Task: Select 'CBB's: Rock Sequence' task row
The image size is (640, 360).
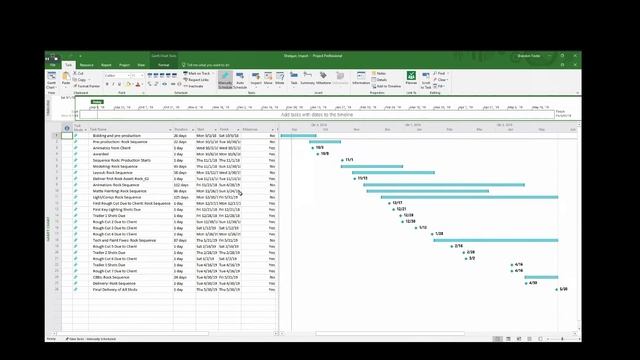Action: coord(169,277)
